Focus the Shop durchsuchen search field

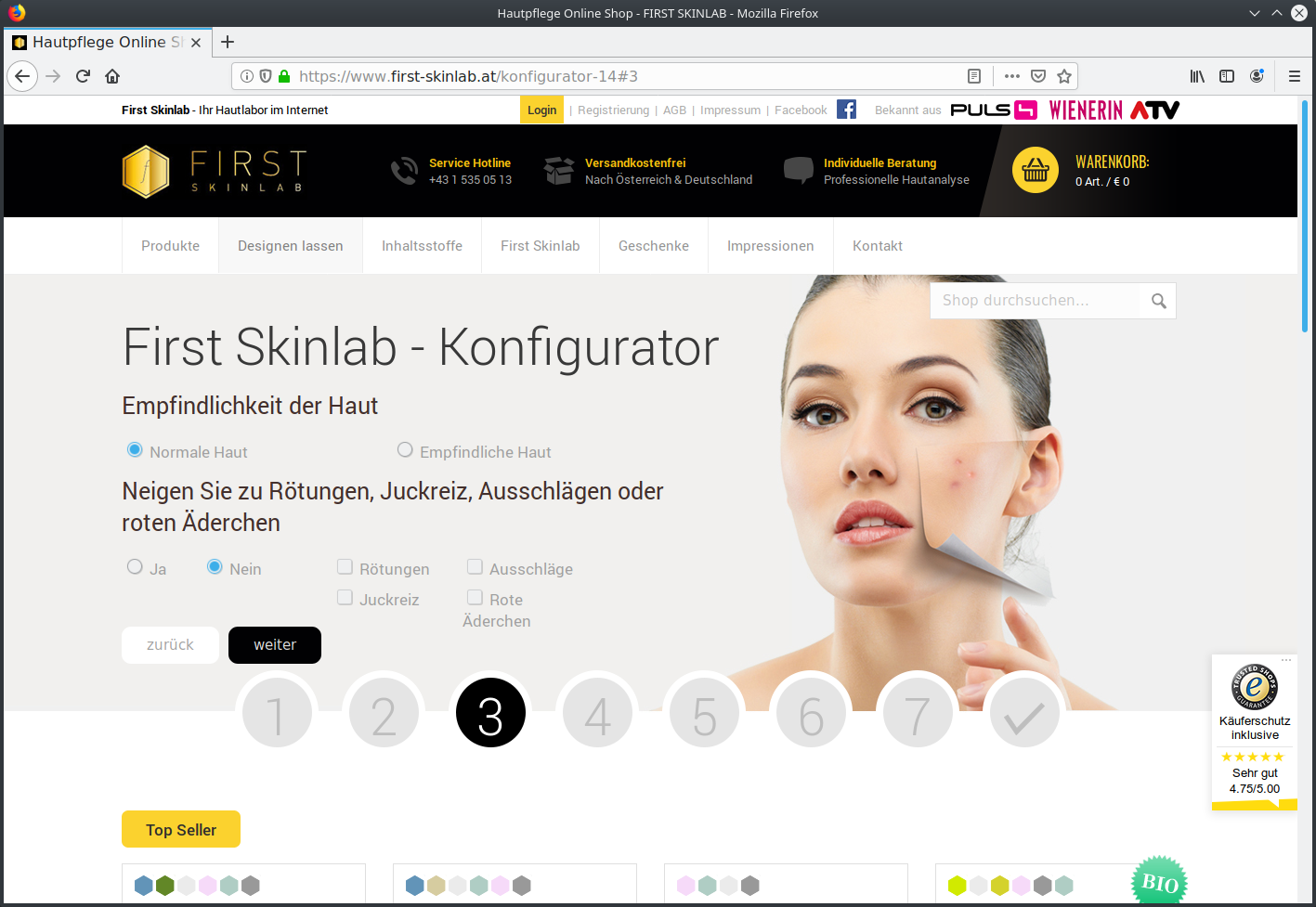click(x=1036, y=301)
